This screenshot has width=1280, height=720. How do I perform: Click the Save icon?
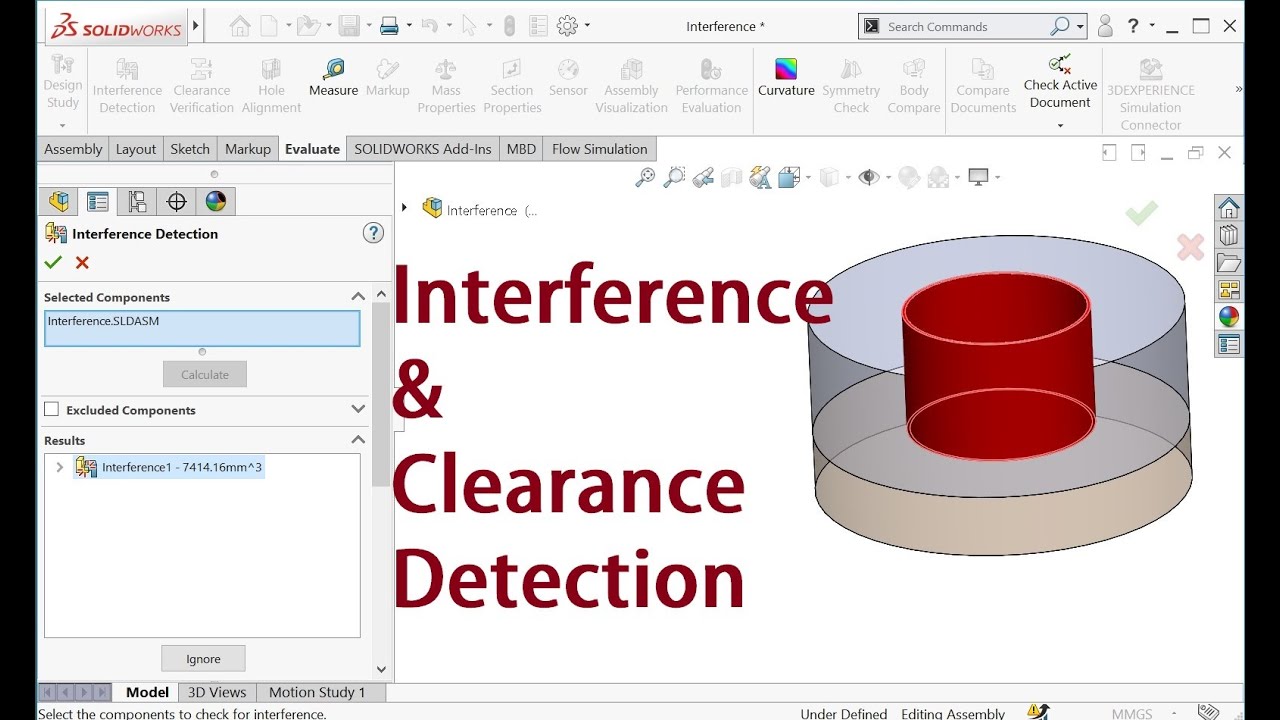(x=349, y=26)
